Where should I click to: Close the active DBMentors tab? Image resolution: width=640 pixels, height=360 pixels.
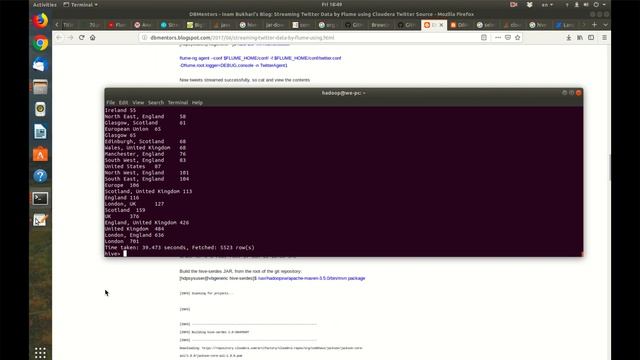pos(441,25)
